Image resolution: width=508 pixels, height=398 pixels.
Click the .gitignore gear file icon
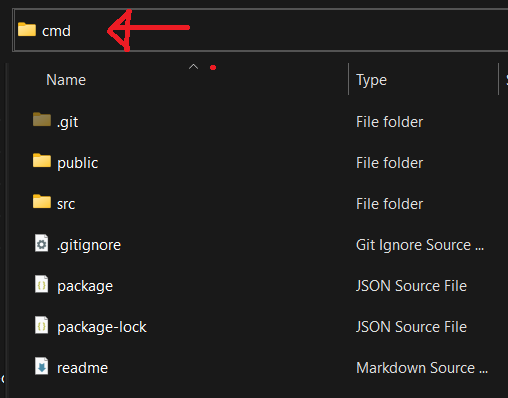(42, 243)
